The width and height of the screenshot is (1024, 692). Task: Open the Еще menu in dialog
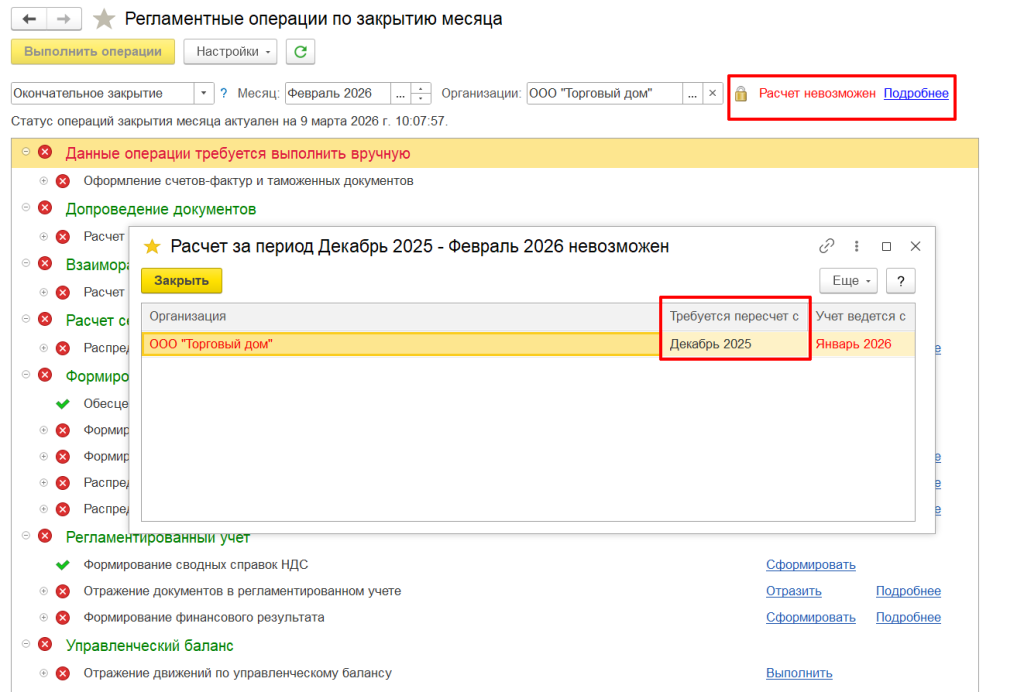(x=848, y=281)
